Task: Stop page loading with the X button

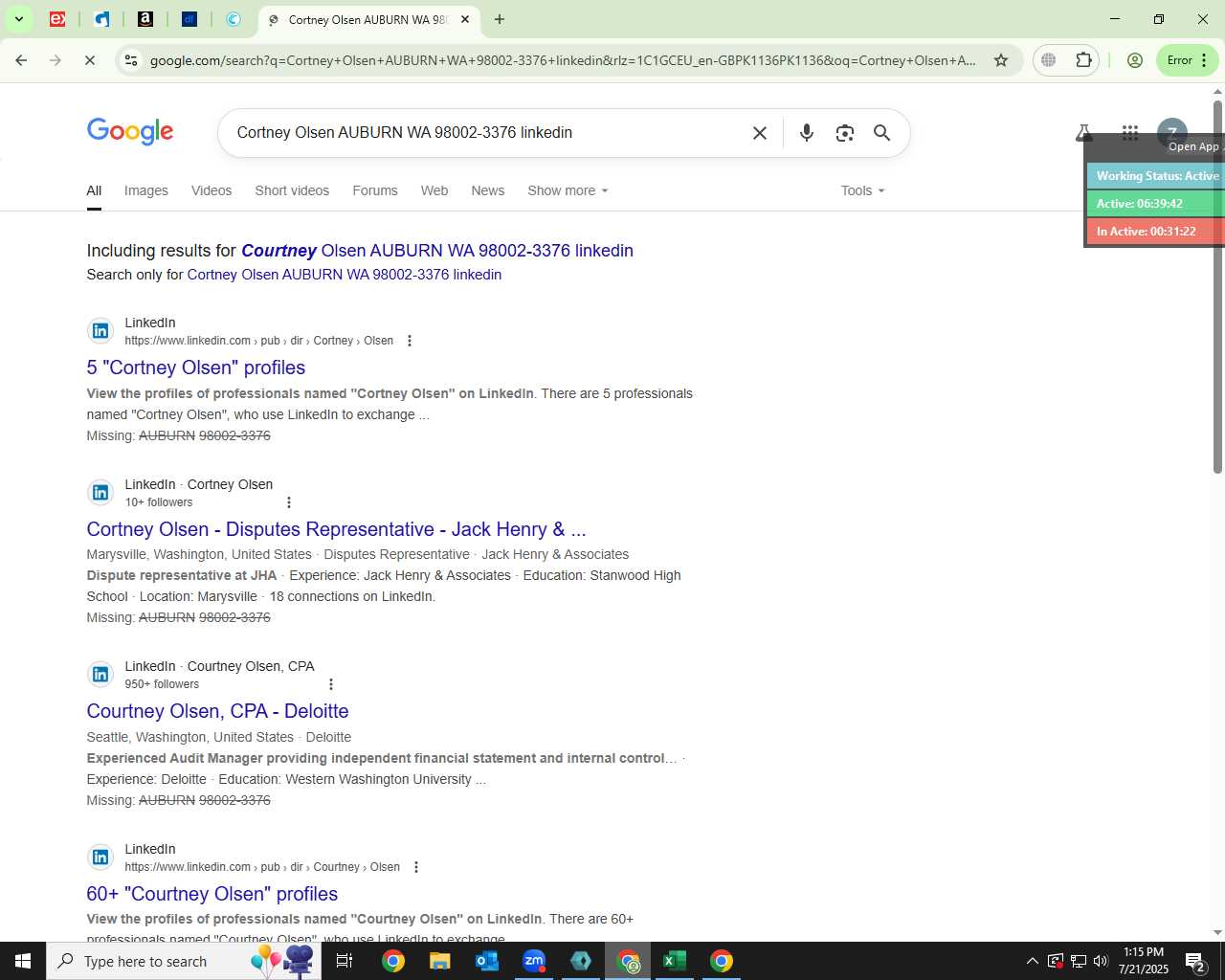Action: pos(90,60)
